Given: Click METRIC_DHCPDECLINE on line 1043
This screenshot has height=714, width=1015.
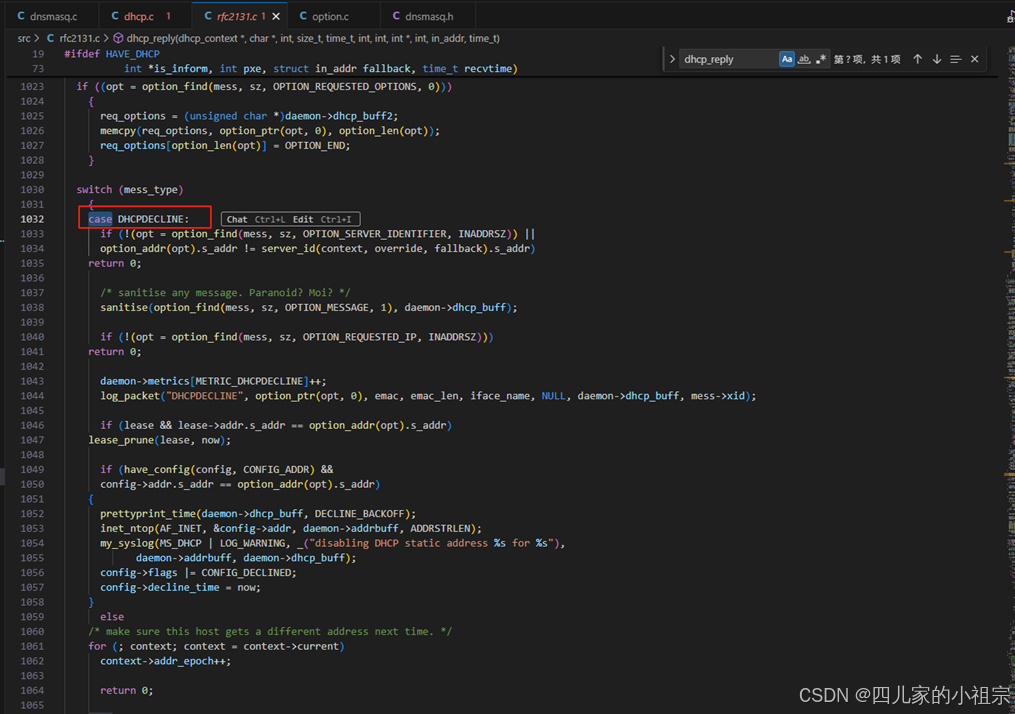Looking at the screenshot, I should [249, 381].
